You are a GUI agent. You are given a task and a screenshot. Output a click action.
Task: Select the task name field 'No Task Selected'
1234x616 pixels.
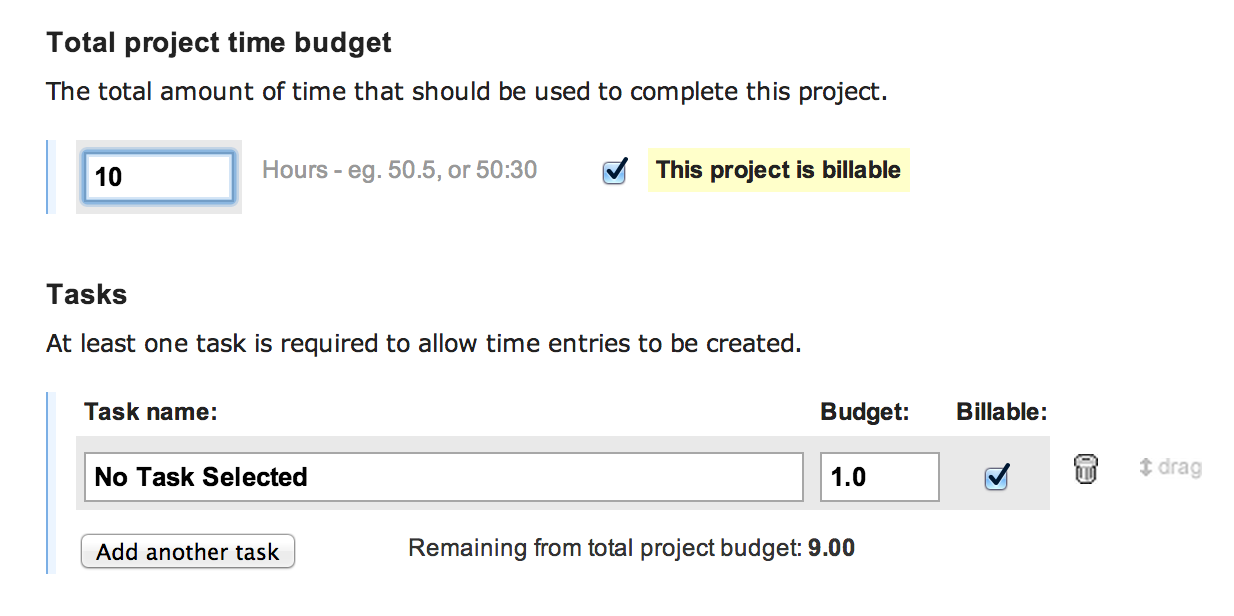click(440, 477)
